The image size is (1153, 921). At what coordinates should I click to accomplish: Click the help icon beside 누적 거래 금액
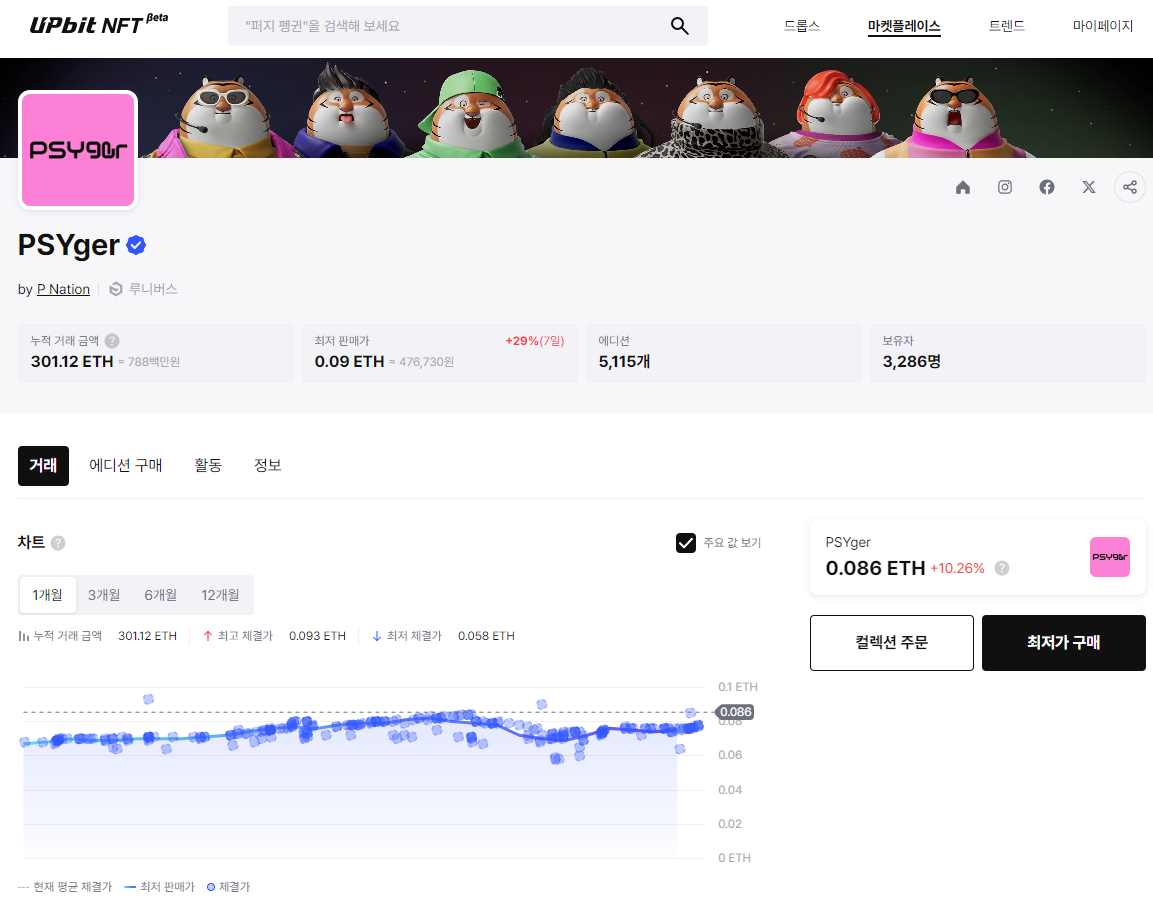[x=110, y=340]
